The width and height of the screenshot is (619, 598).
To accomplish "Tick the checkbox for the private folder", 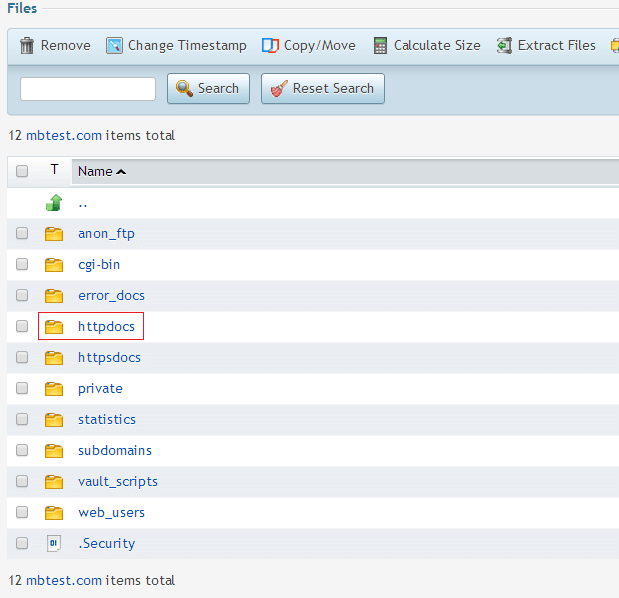I will (22, 389).
